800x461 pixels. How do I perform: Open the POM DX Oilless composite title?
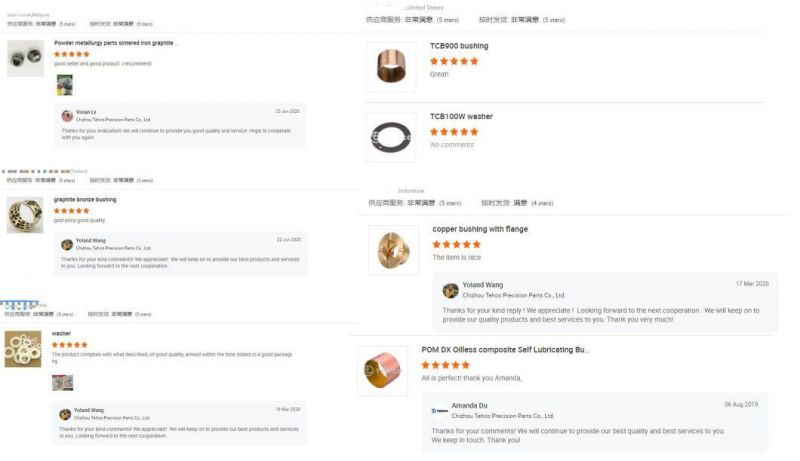click(505, 350)
